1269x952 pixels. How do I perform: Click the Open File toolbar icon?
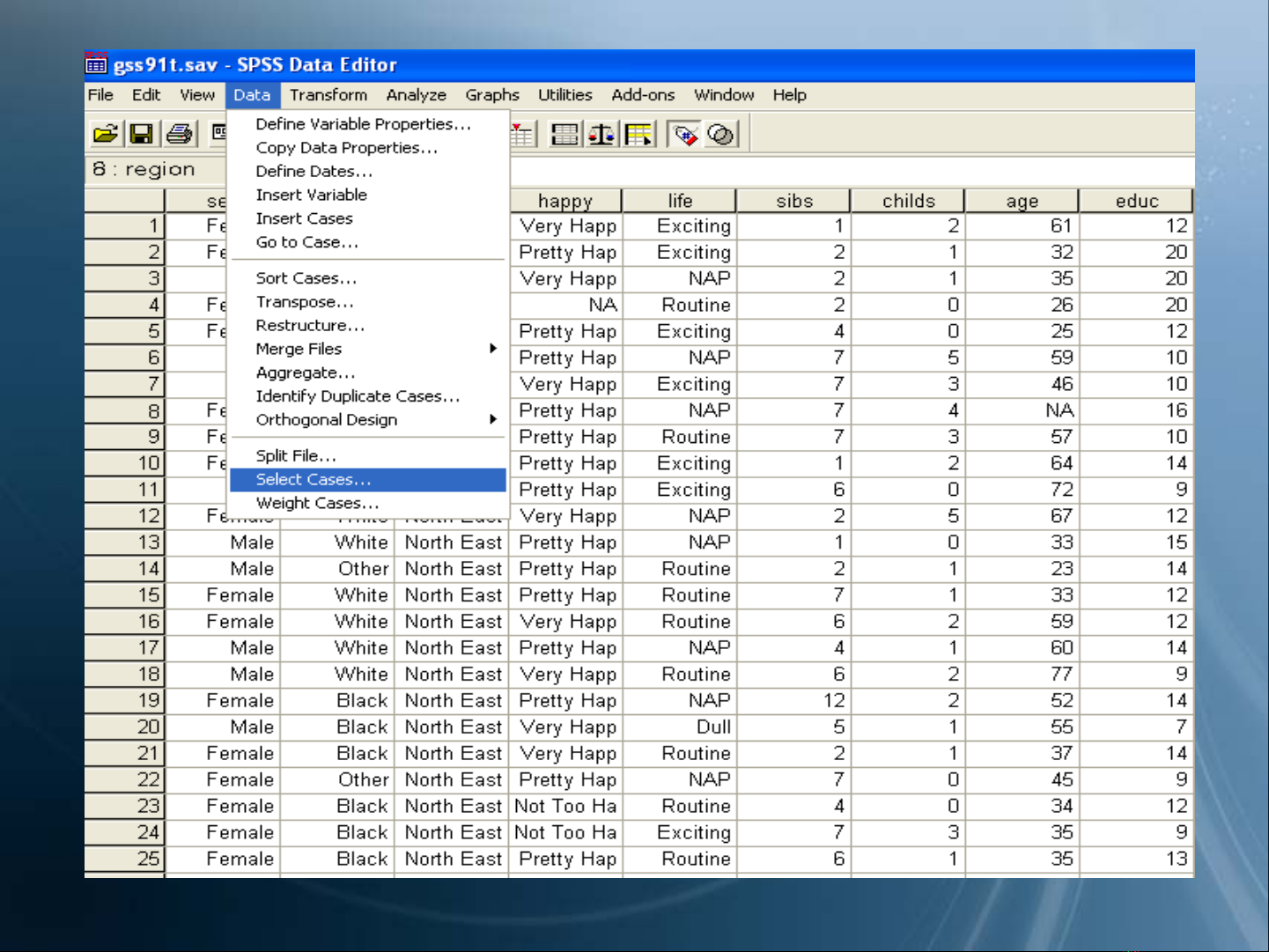pos(106,134)
